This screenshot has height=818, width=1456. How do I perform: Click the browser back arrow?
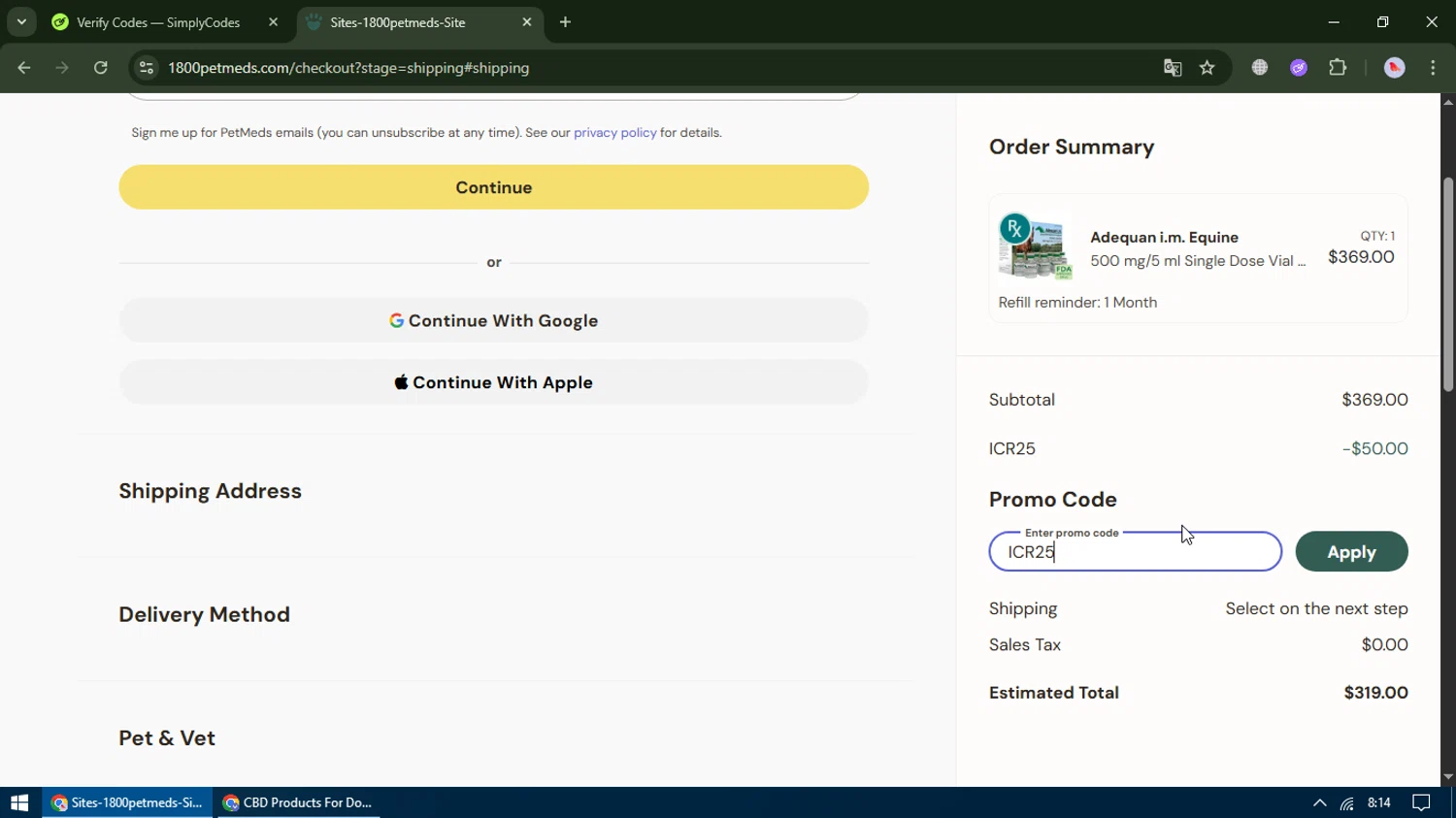(24, 68)
